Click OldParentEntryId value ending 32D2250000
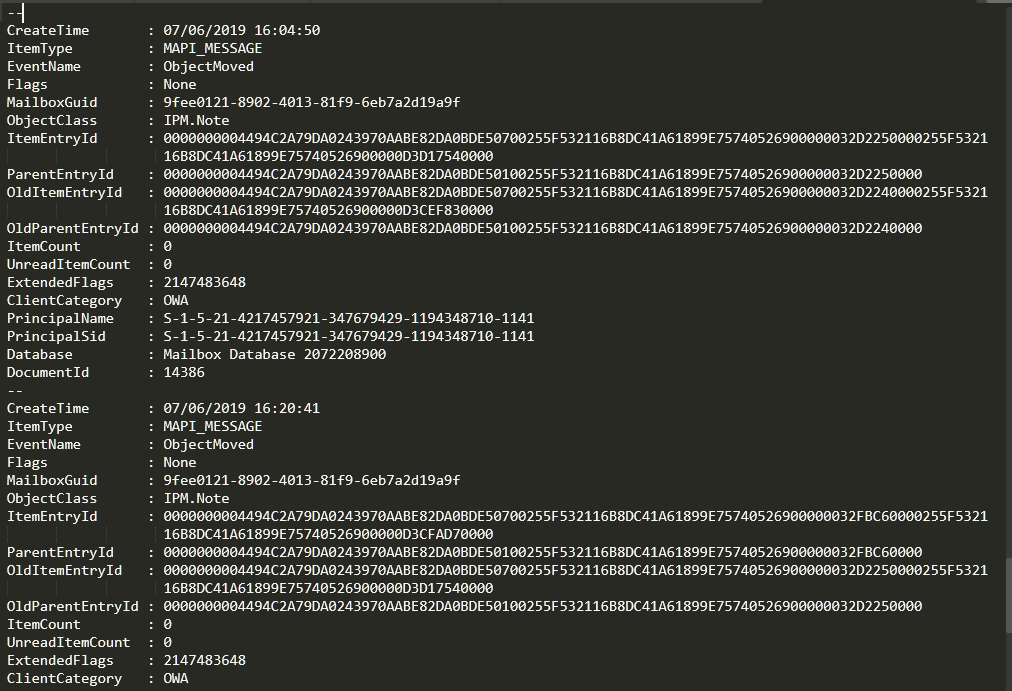Viewport: 1012px width, 691px height. [543, 606]
